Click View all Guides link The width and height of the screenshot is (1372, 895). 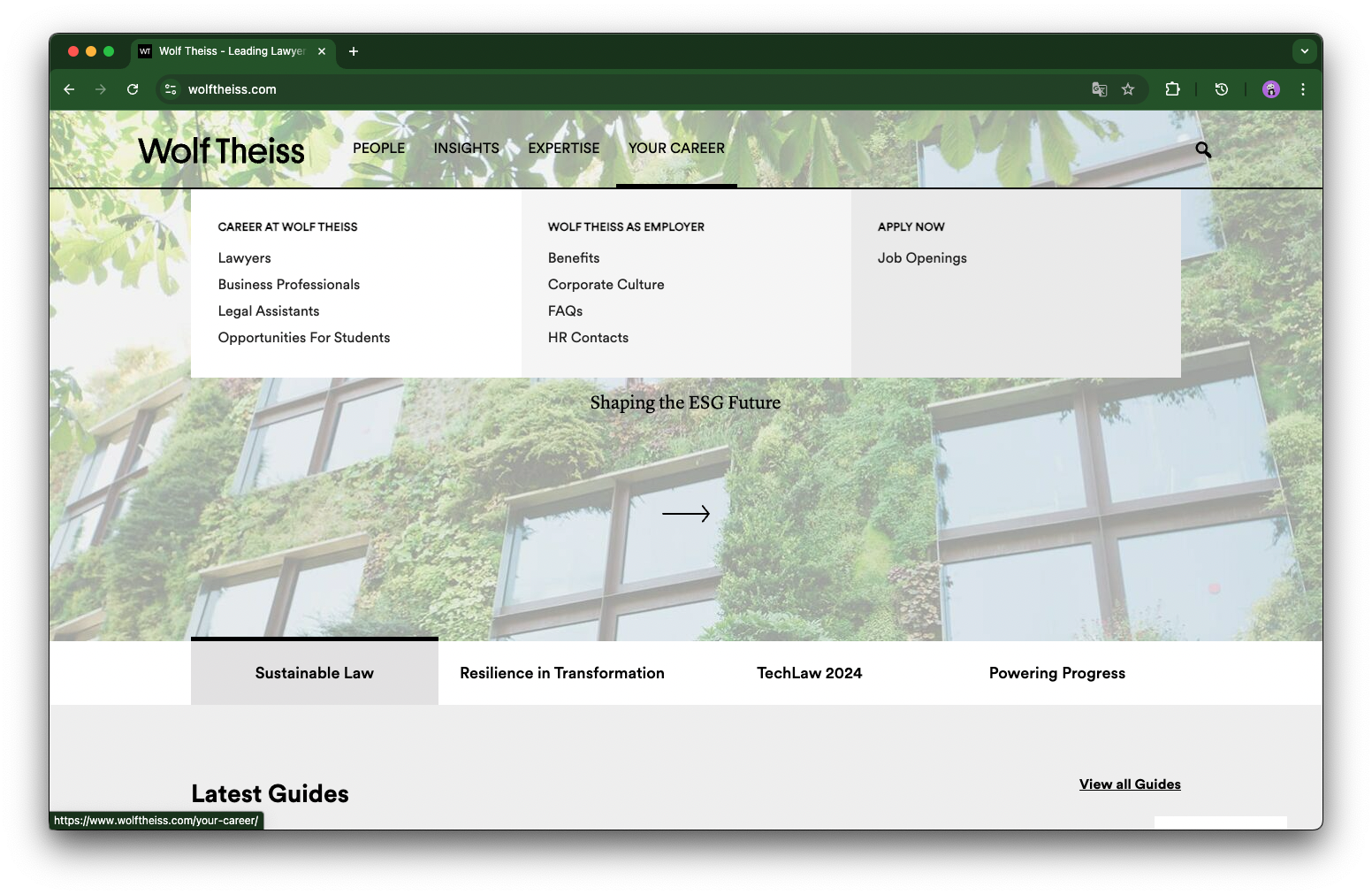click(1130, 784)
